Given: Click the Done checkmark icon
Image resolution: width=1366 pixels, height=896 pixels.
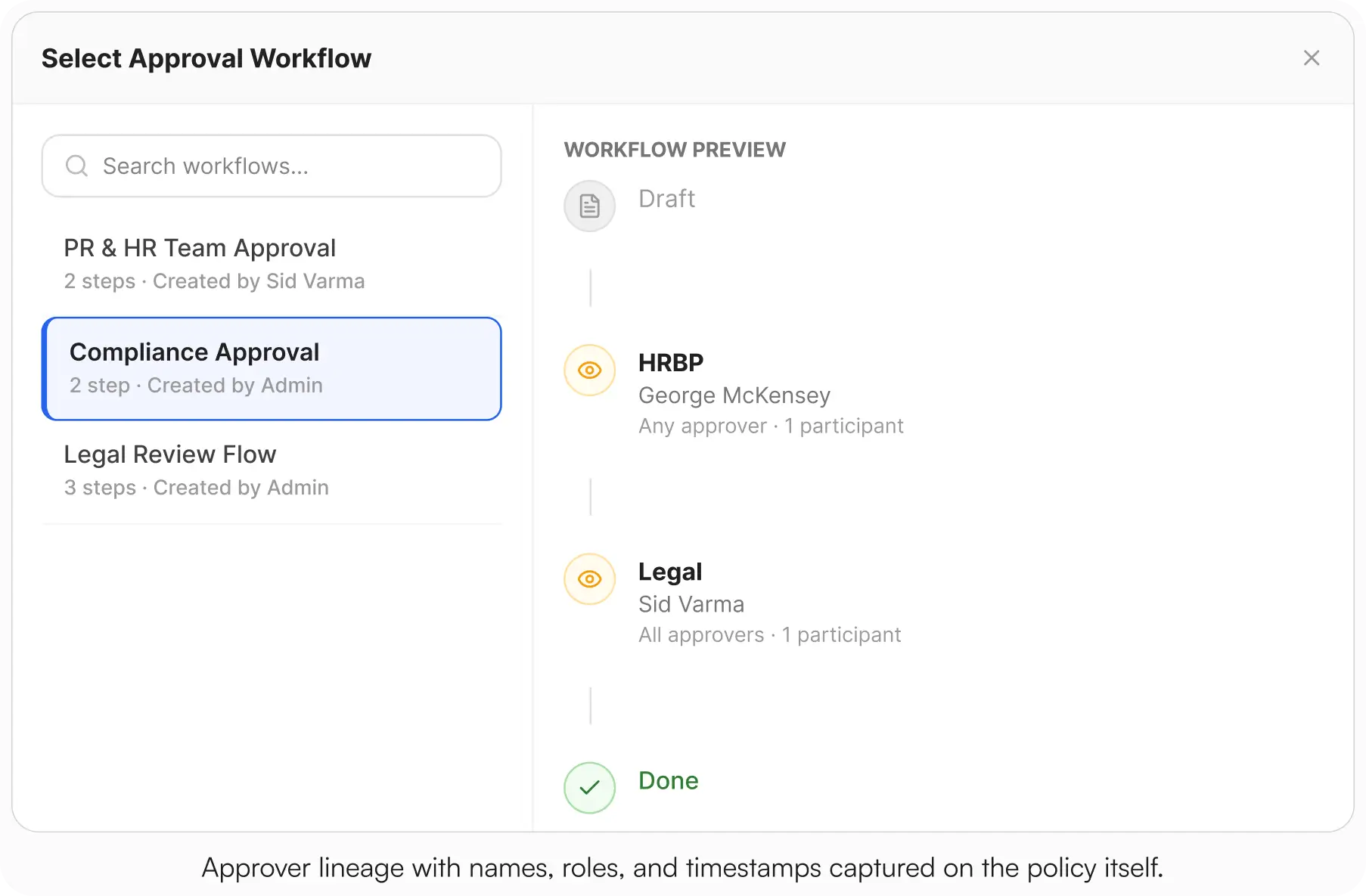Looking at the screenshot, I should pyautogui.click(x=590, y=788).
